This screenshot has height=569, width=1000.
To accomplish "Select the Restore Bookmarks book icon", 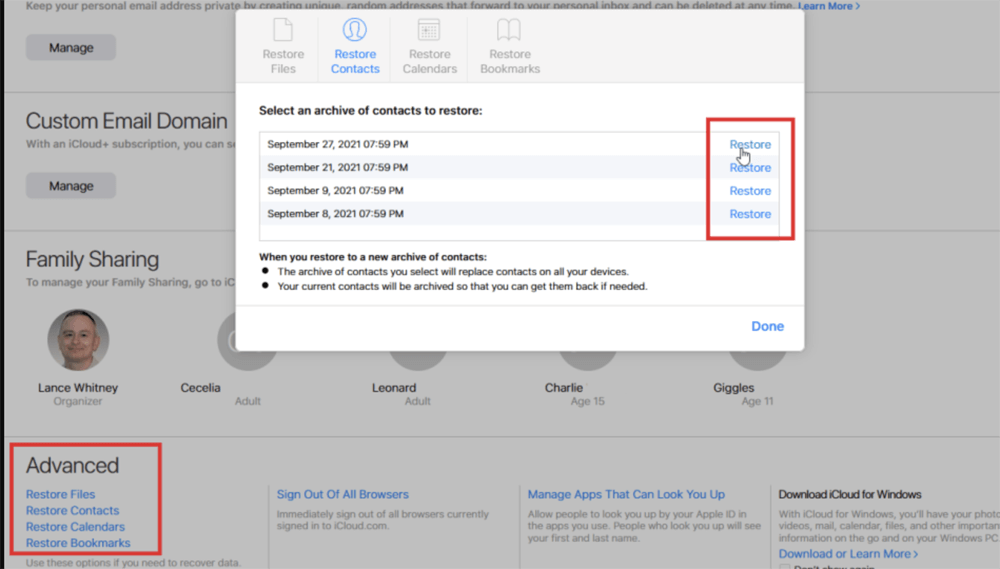I will tap(509, 30).
